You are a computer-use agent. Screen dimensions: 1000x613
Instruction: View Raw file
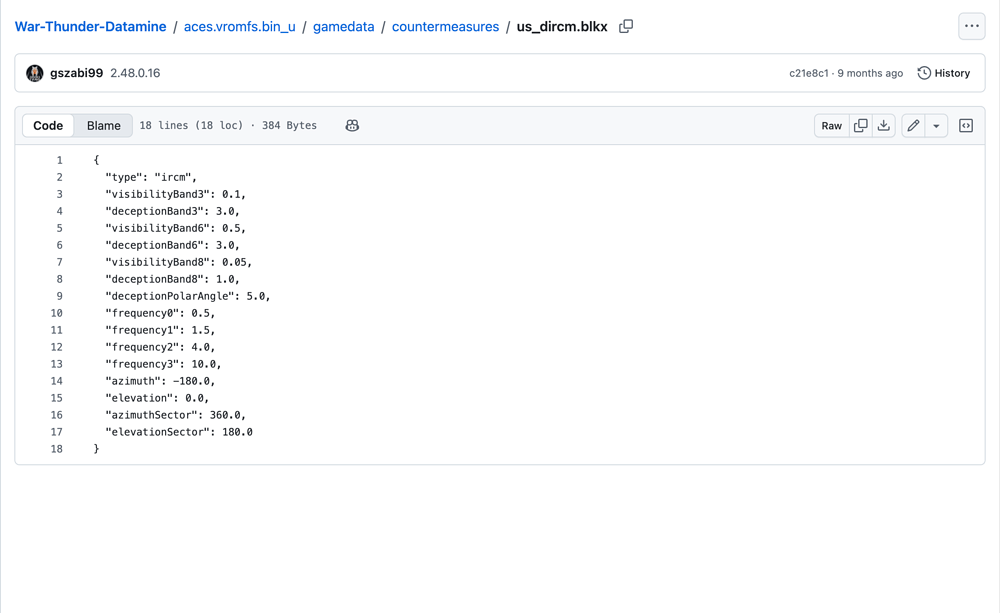click(832, 126)
